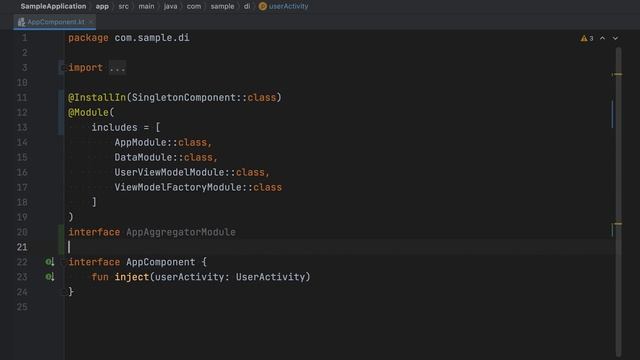Click the 'includes' keyword
Image resolution: width=640 pixels, height=360 pixels.
point(114,127)
